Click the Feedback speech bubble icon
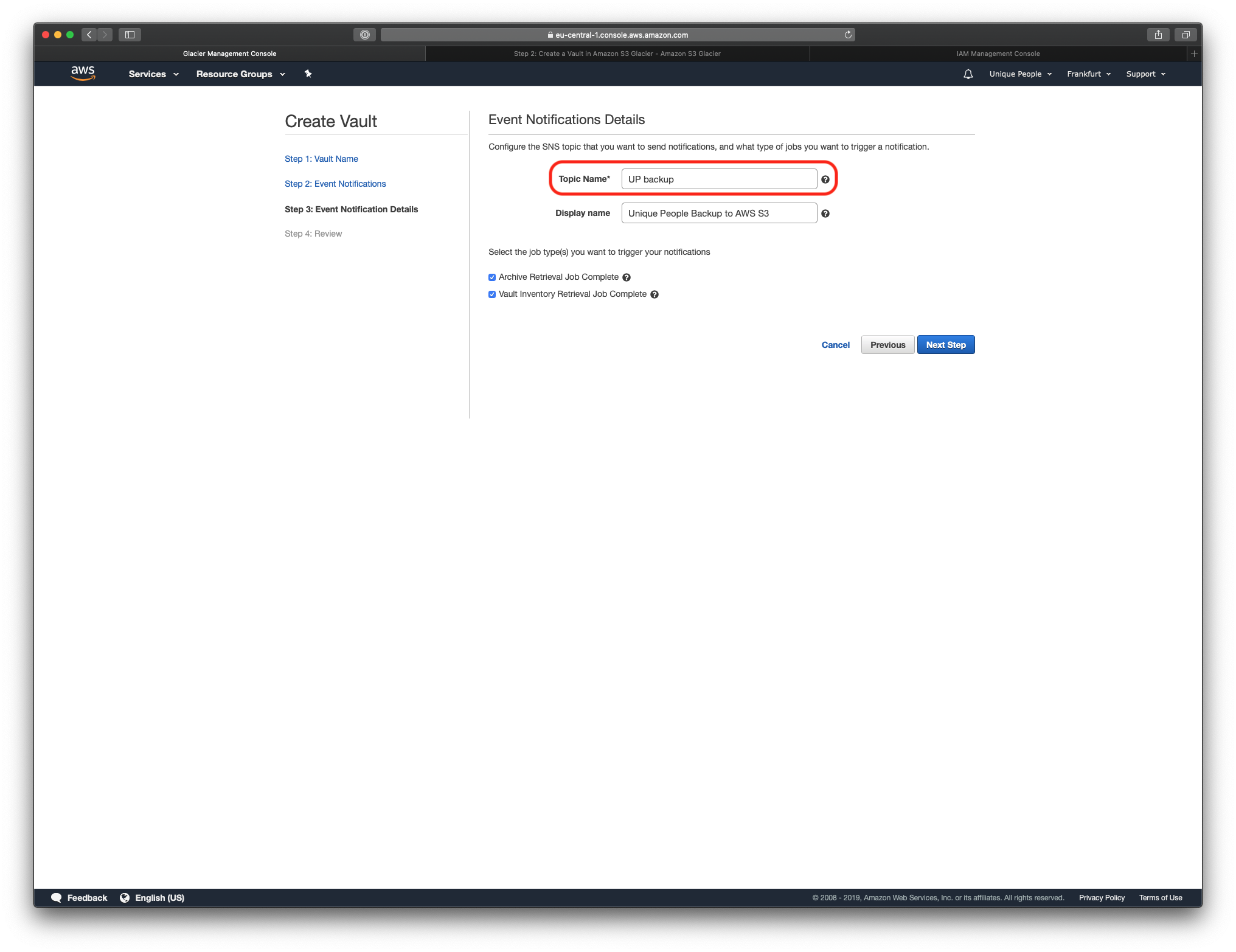 (56, 898)
